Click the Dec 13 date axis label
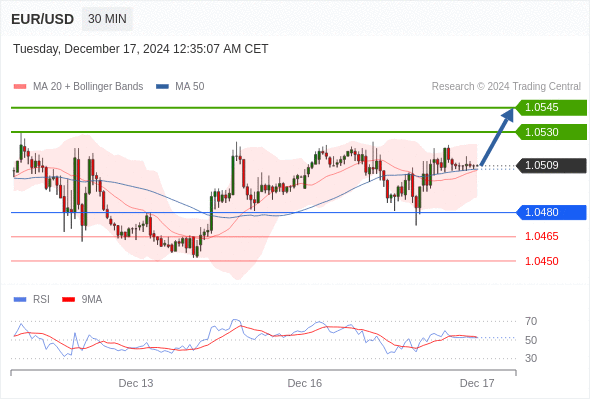 (136, 383)
